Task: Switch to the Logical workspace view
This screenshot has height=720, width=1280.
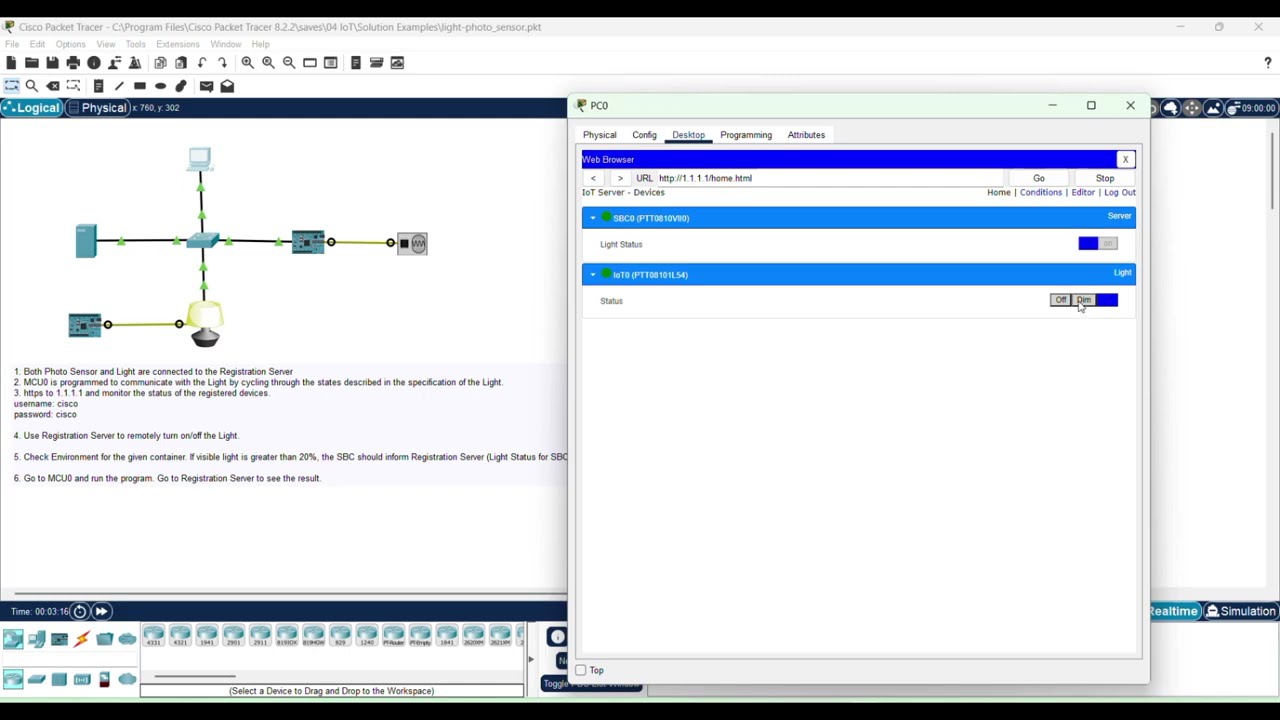Action: pos(32,108)
